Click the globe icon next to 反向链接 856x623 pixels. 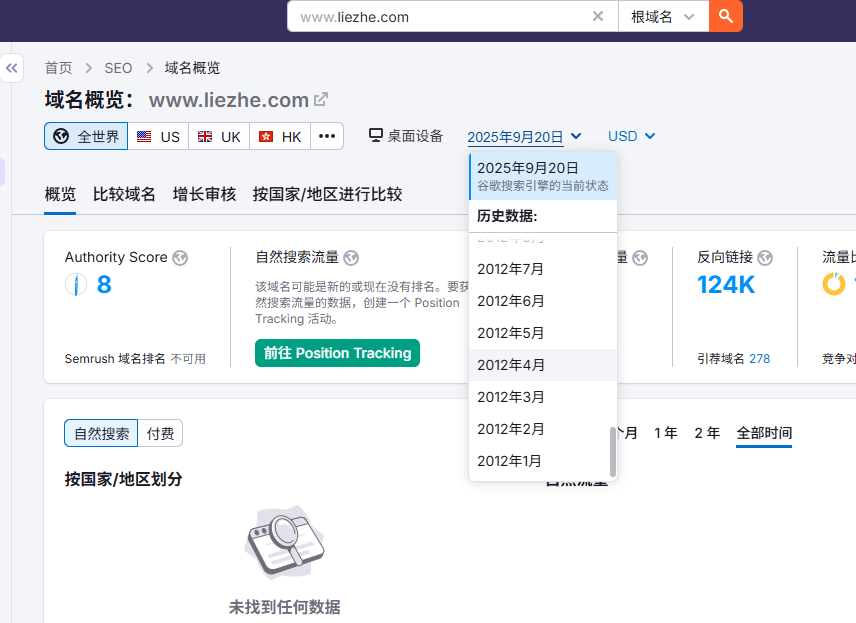pos(765,258)
